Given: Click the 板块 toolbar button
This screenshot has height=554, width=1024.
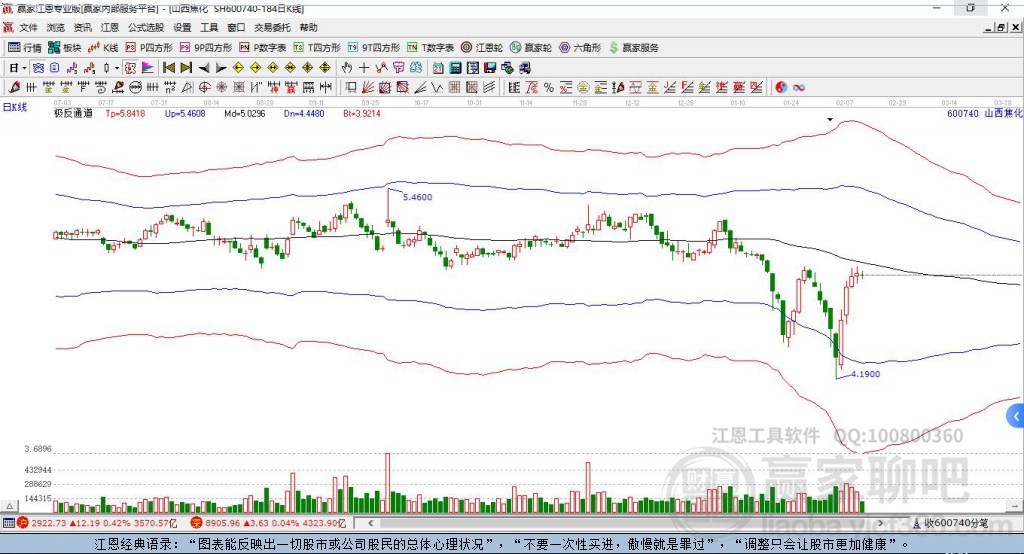Looking at the screenshot, I should [x=64, y=48].
